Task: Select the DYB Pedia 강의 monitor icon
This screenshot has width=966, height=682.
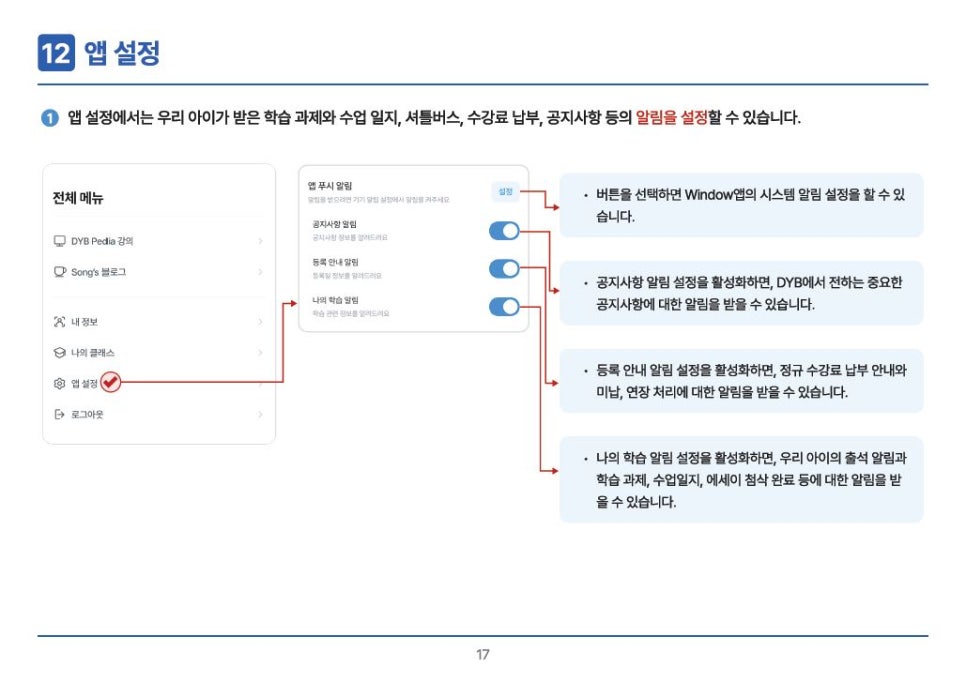Action: click(x=58, y=241)
